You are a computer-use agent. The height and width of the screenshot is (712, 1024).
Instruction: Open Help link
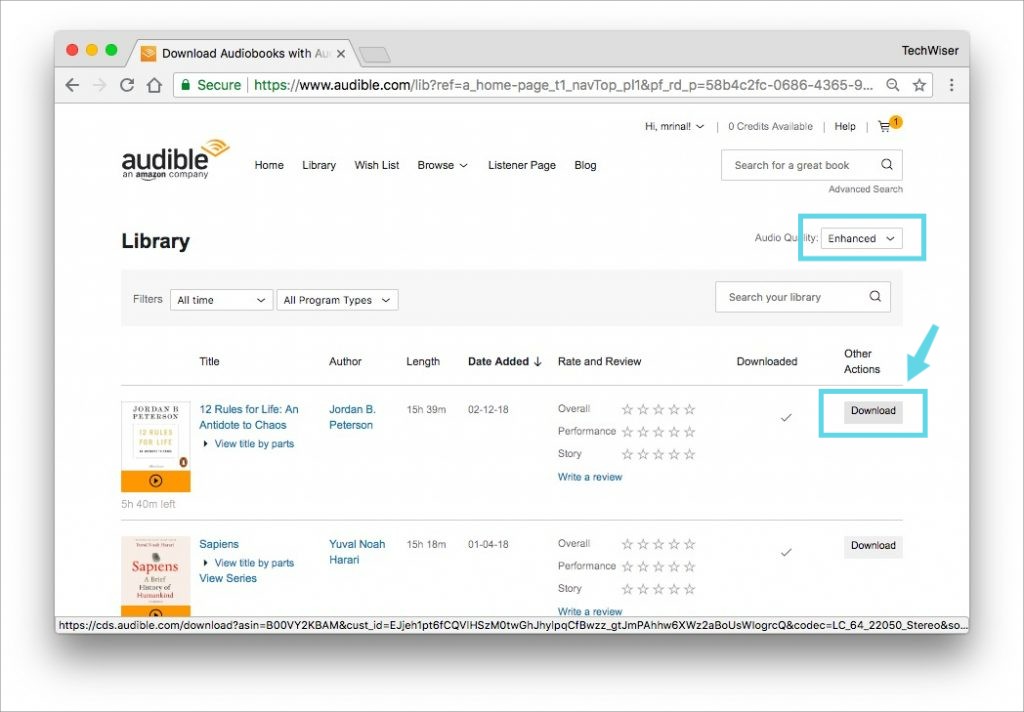(x=844, y=126)
